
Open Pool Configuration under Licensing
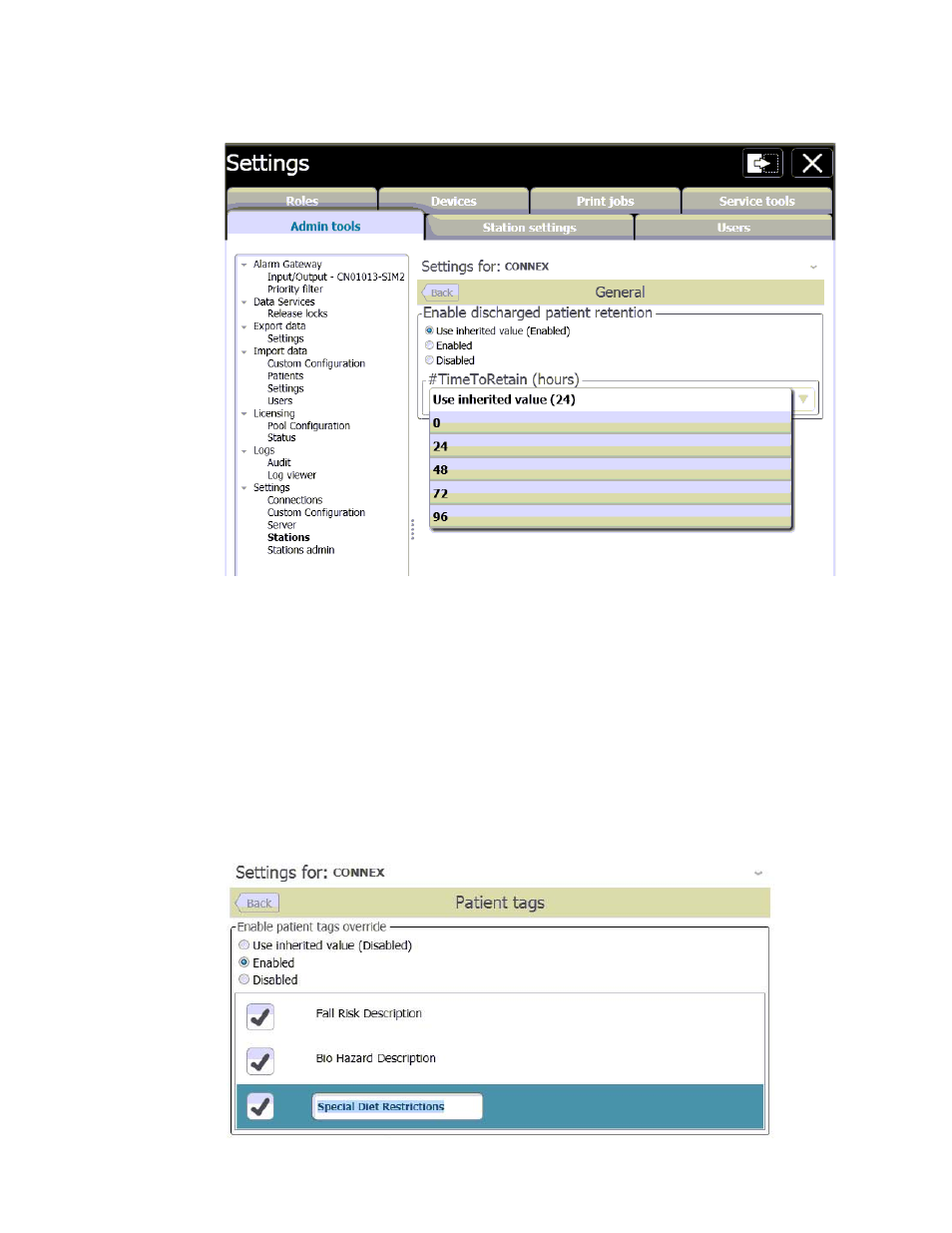pos(308,425)
